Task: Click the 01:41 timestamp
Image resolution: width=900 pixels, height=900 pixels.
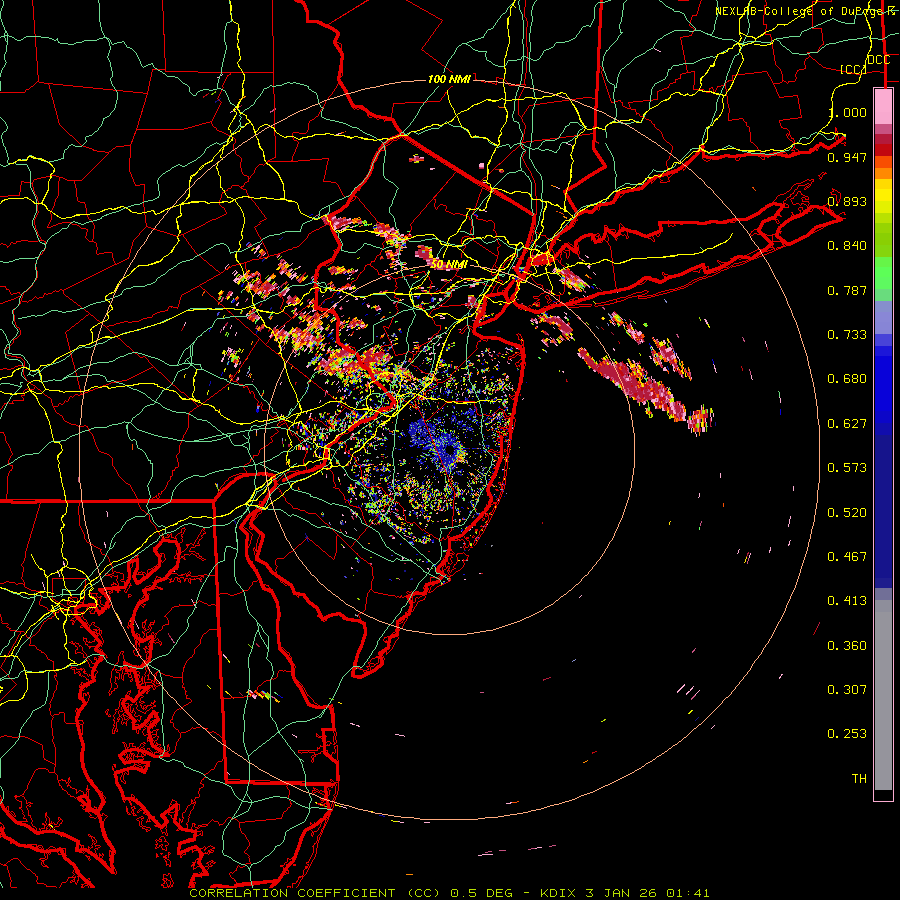Action: (x=688, y=893)
